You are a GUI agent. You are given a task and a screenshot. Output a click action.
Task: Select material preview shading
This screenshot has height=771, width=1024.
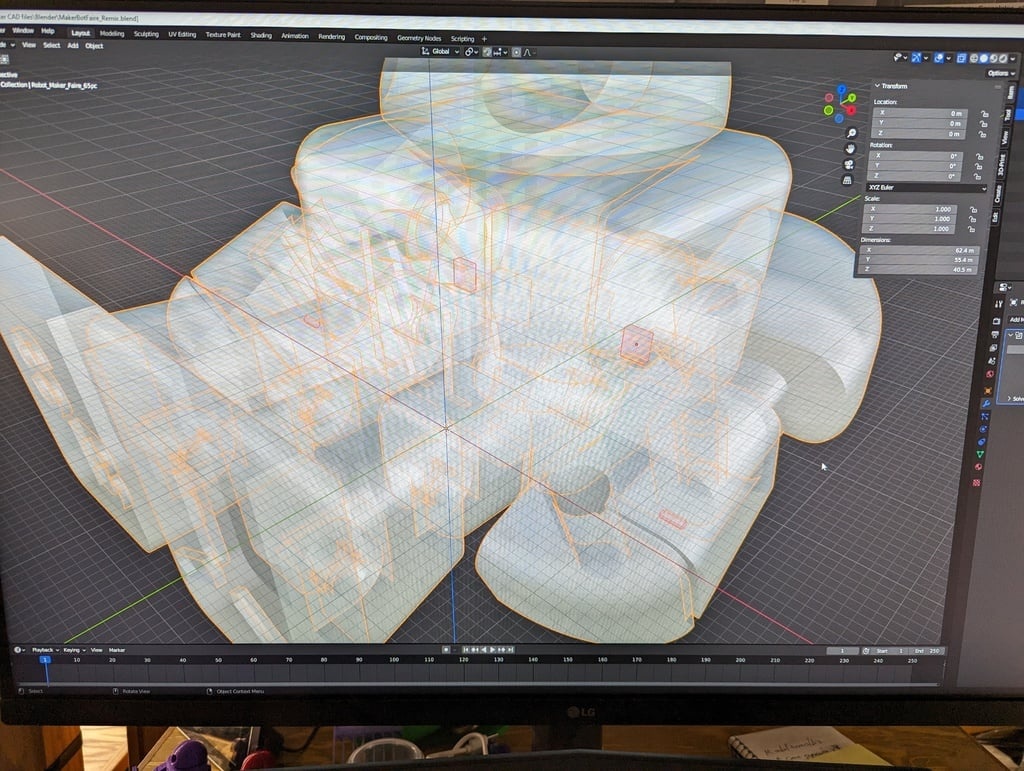[x=994, y=59]
